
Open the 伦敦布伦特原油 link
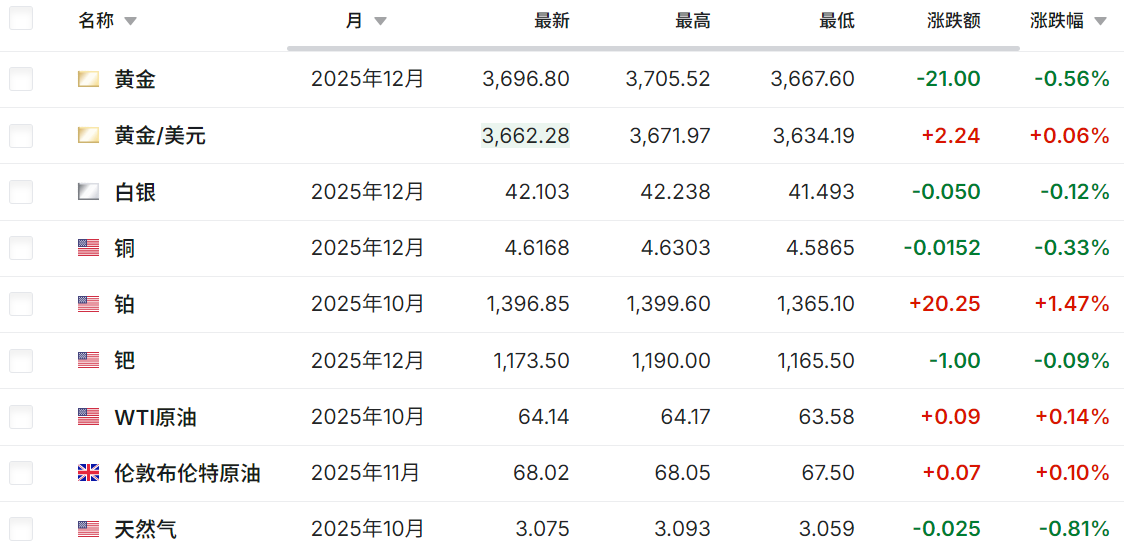(x=187, y=472)
